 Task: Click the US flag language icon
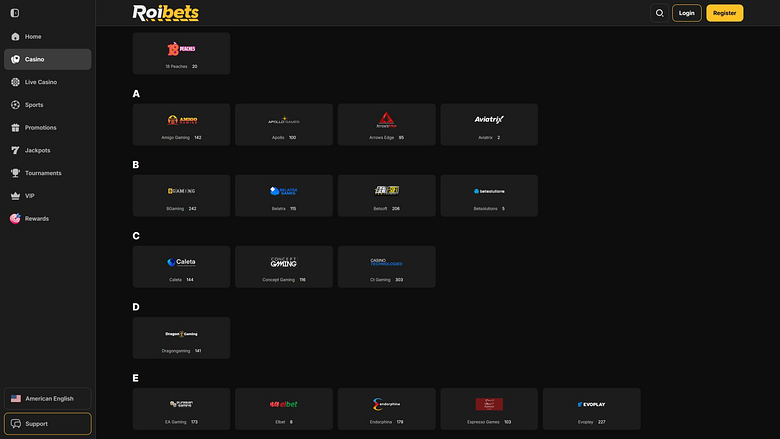[16, 399]
